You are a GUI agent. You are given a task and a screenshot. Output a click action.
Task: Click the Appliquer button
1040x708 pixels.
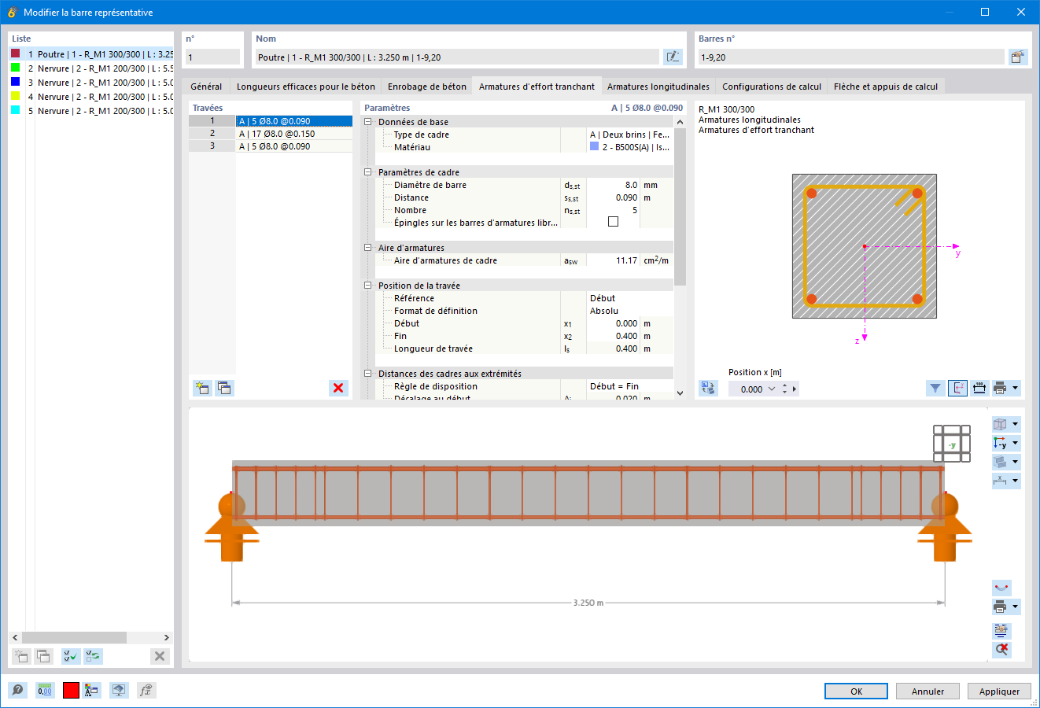coord(999,691)
